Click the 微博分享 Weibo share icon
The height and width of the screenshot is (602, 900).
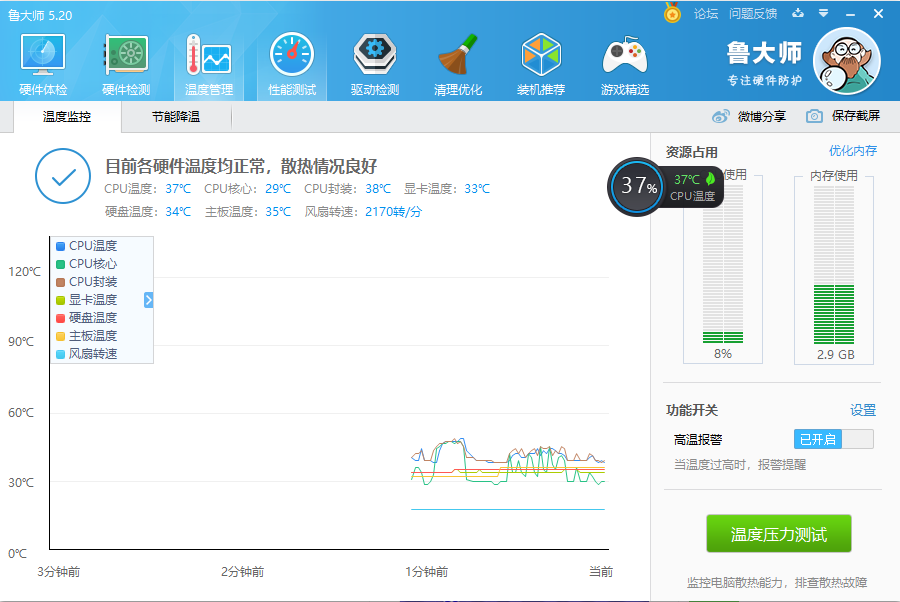(722, 116)
